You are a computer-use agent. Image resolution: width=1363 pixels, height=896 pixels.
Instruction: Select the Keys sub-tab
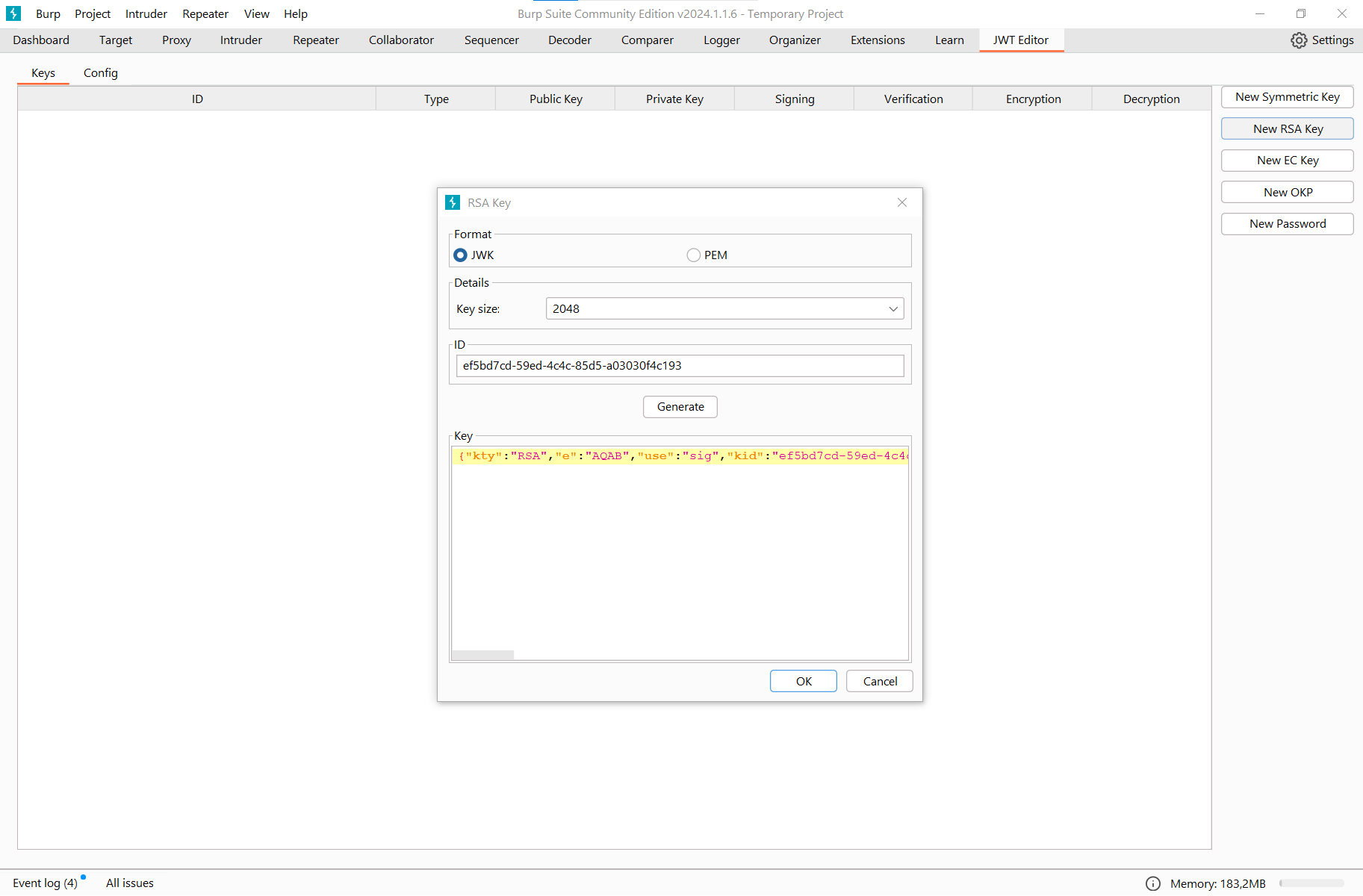43,73
